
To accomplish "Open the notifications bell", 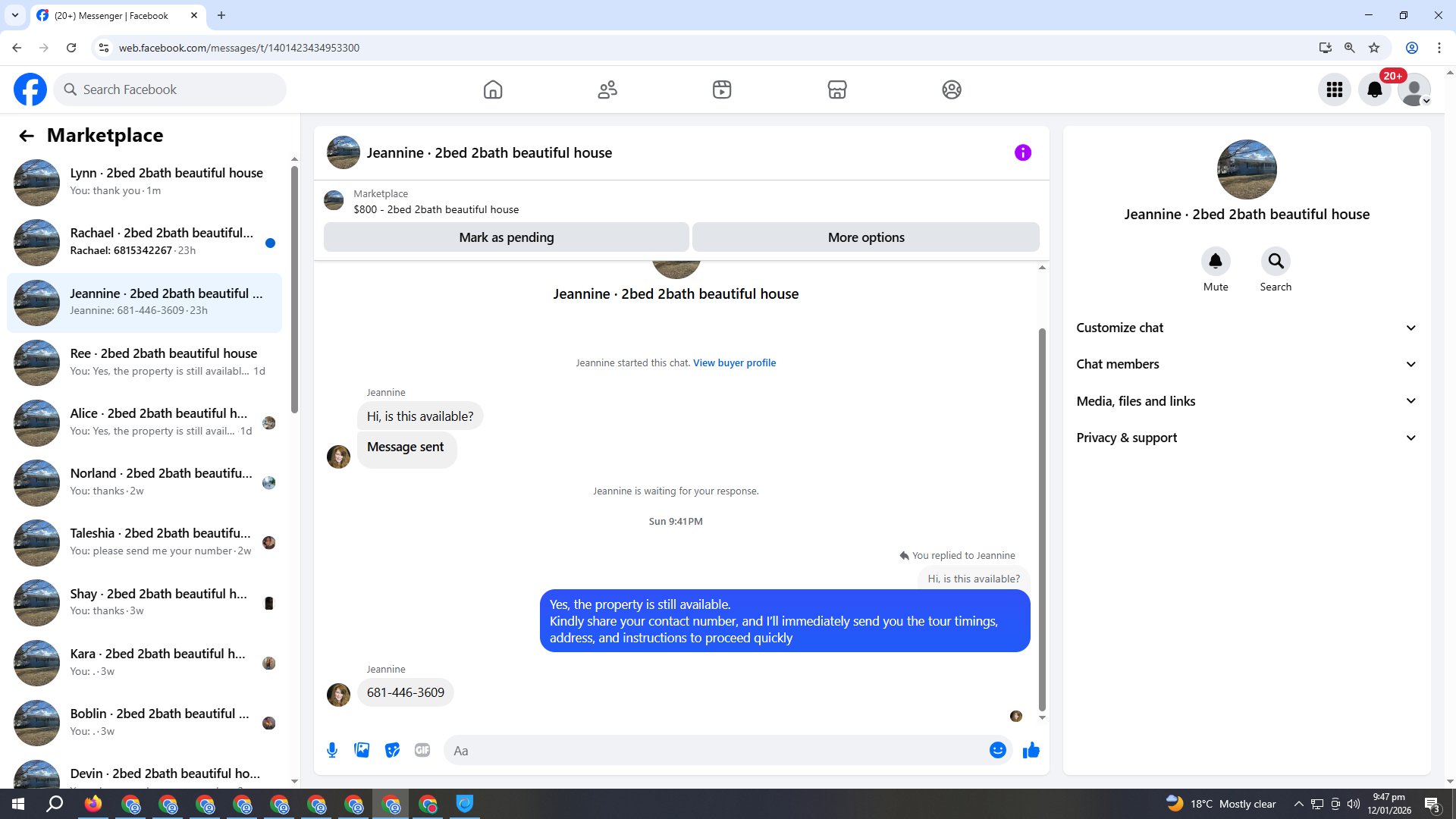I will [1374, 89].
